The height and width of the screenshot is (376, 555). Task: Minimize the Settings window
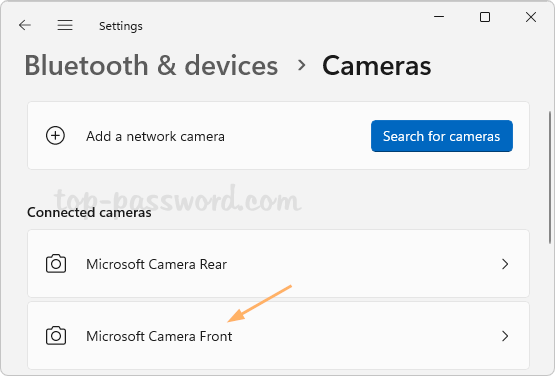coord(439,17)
